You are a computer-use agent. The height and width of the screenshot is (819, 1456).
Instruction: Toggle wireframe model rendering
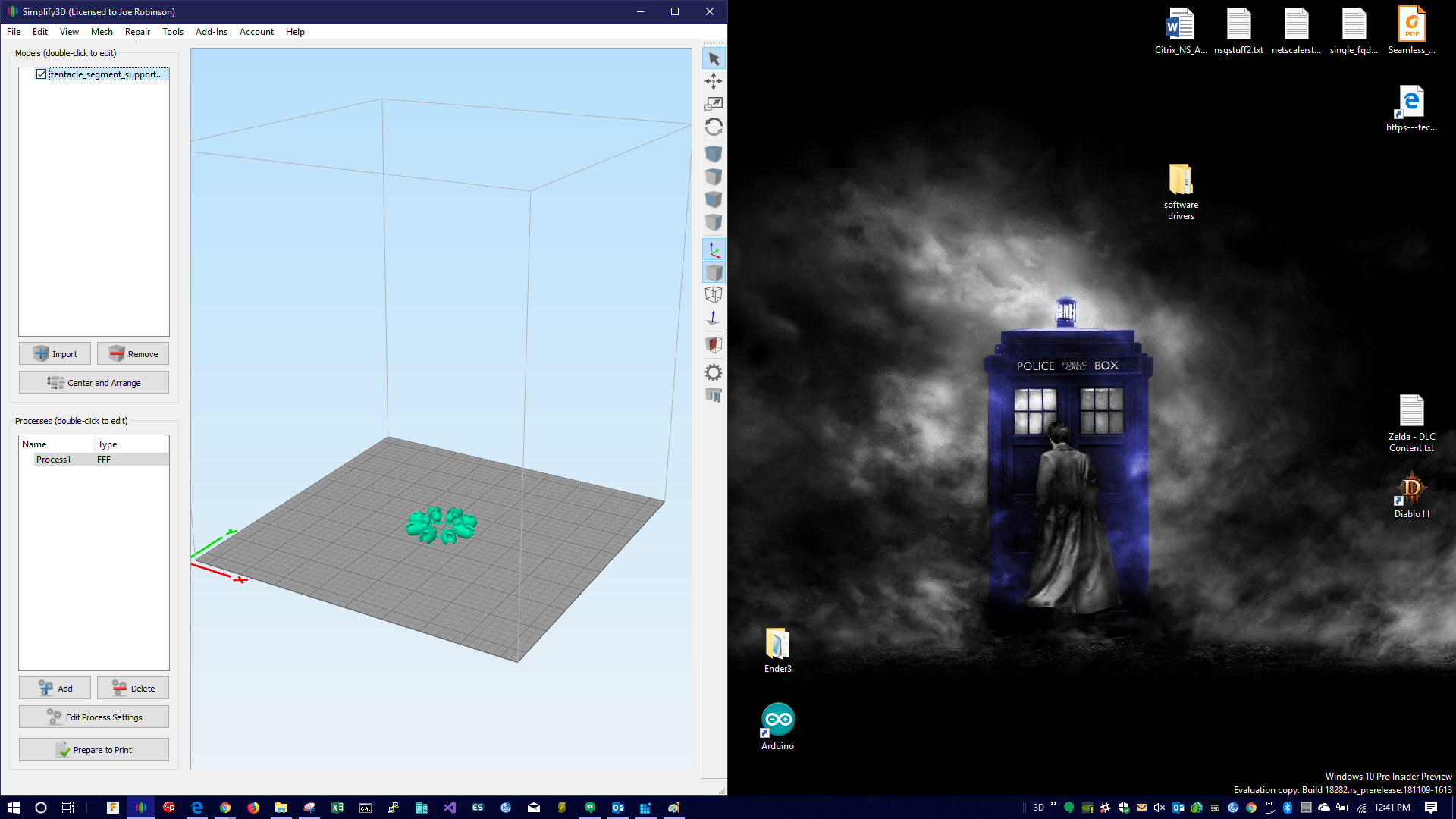click(x=714, y=295)
